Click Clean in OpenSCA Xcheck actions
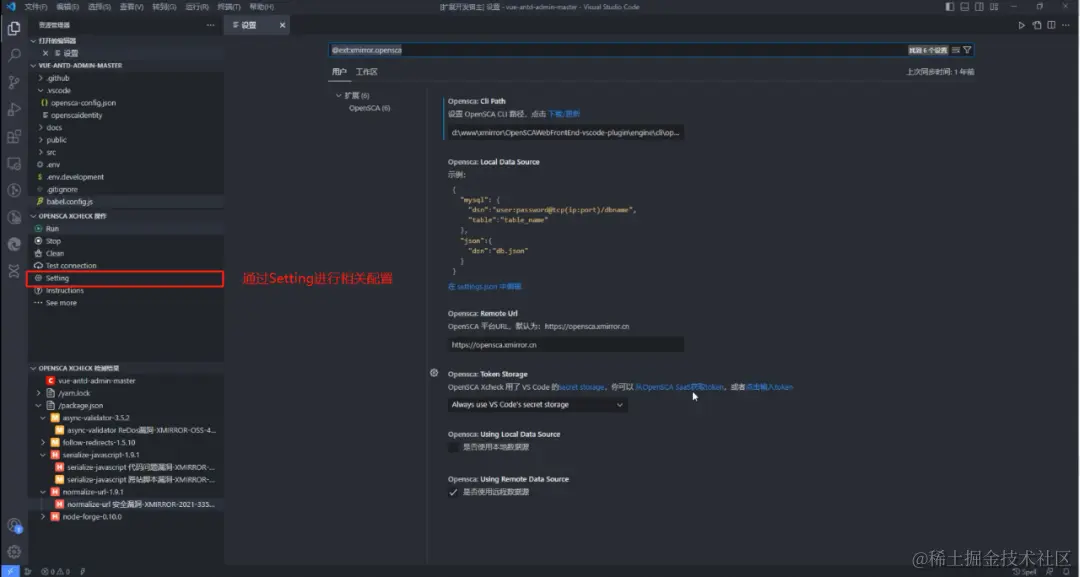The width and height of the screenshot is (1080, 577). 125,253
